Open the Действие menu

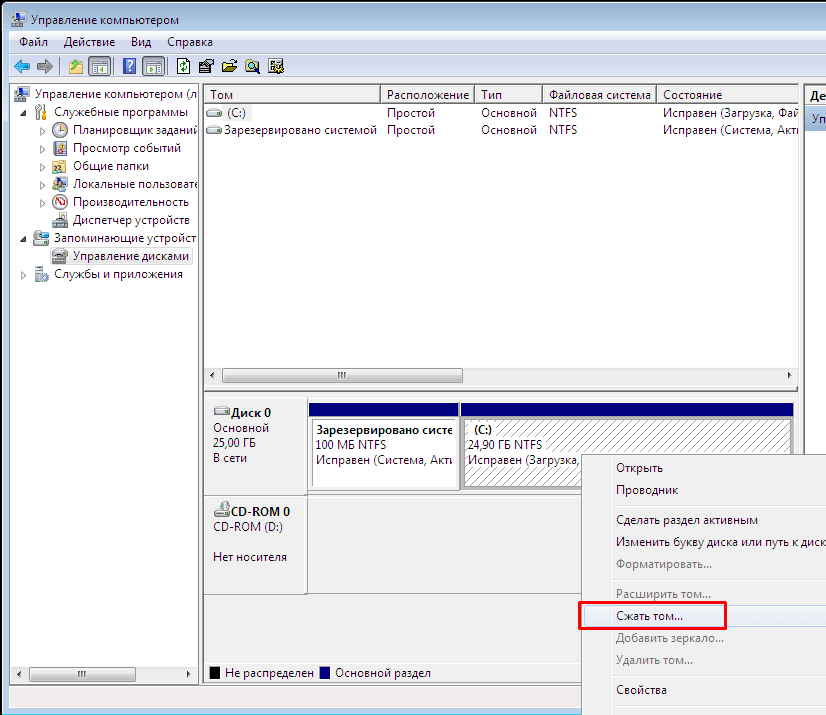point(90,42)
